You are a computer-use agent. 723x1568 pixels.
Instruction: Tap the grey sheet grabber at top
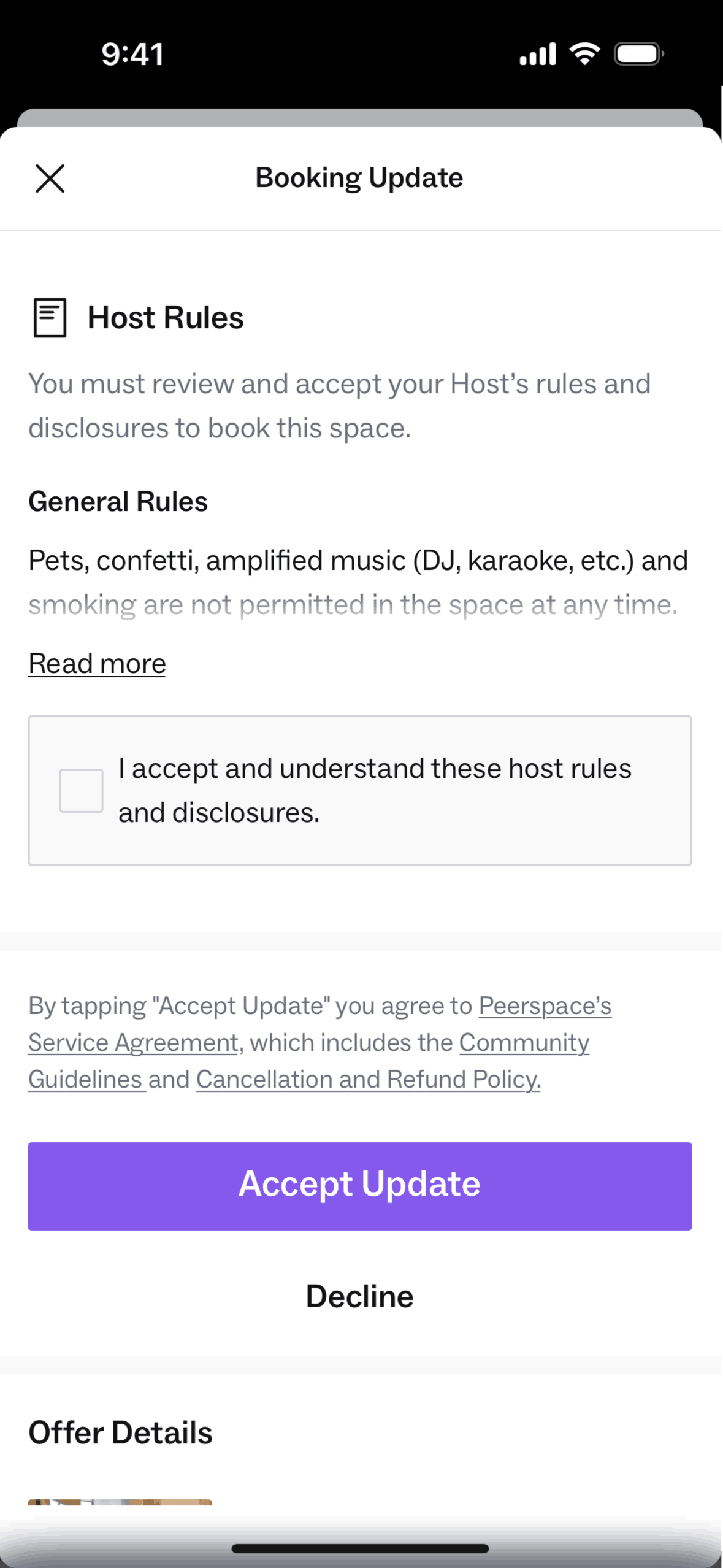click(360, 117)
